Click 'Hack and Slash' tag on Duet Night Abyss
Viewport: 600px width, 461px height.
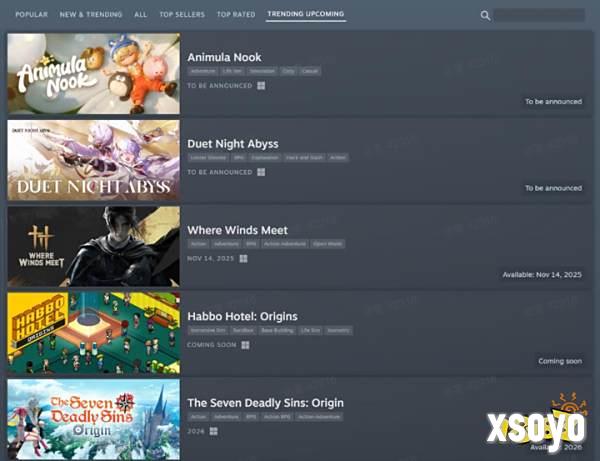tap(303, 157)
